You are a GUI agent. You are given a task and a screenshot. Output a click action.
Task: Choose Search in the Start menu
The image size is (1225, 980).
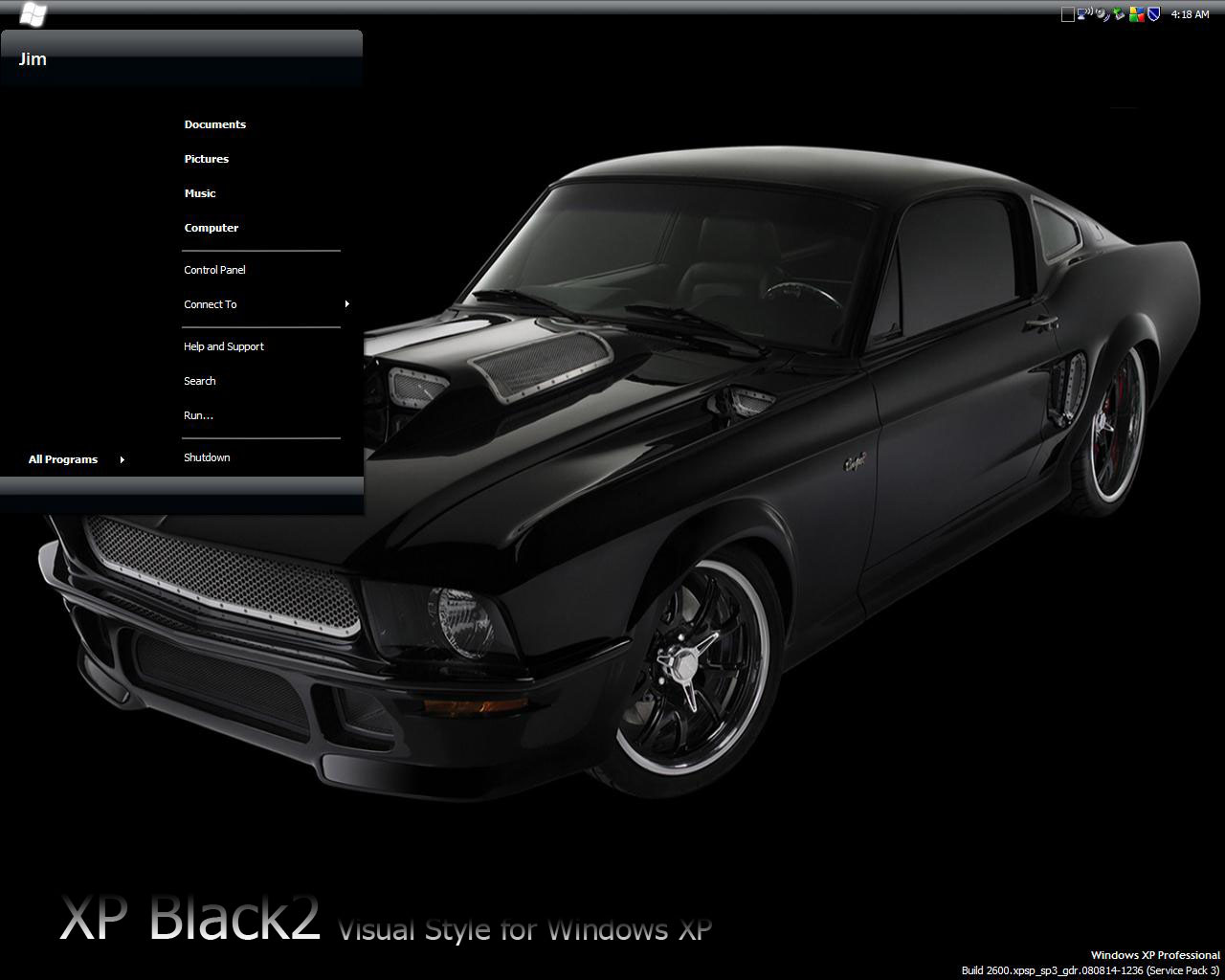pyautogui.click(x=200, y=381)
